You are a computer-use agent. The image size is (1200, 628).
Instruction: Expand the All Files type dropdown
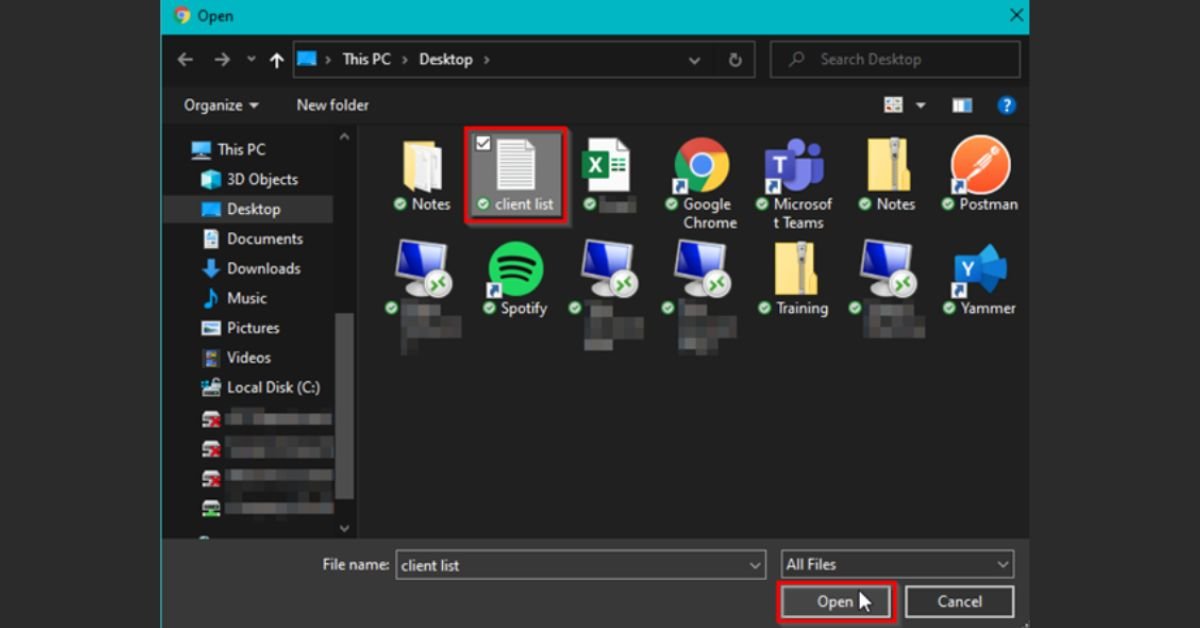click(x=897, y=564)
